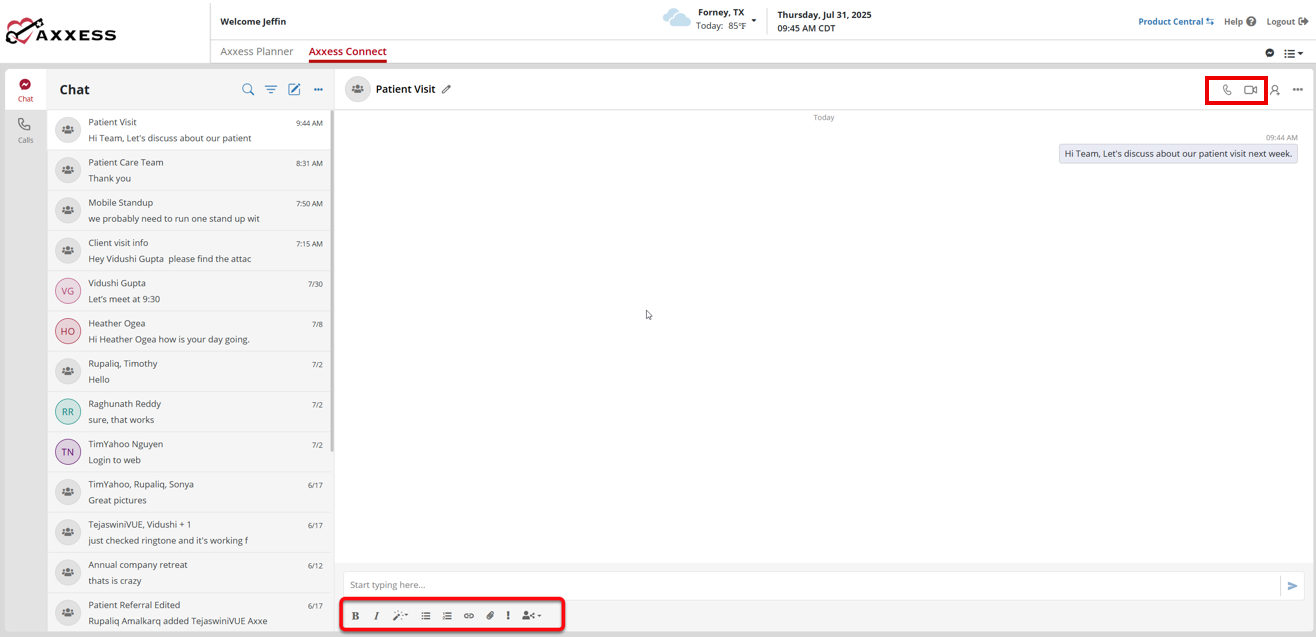The image size is (1316, 637).
Task: Click the filter chats icon
Action: (271, 90)
